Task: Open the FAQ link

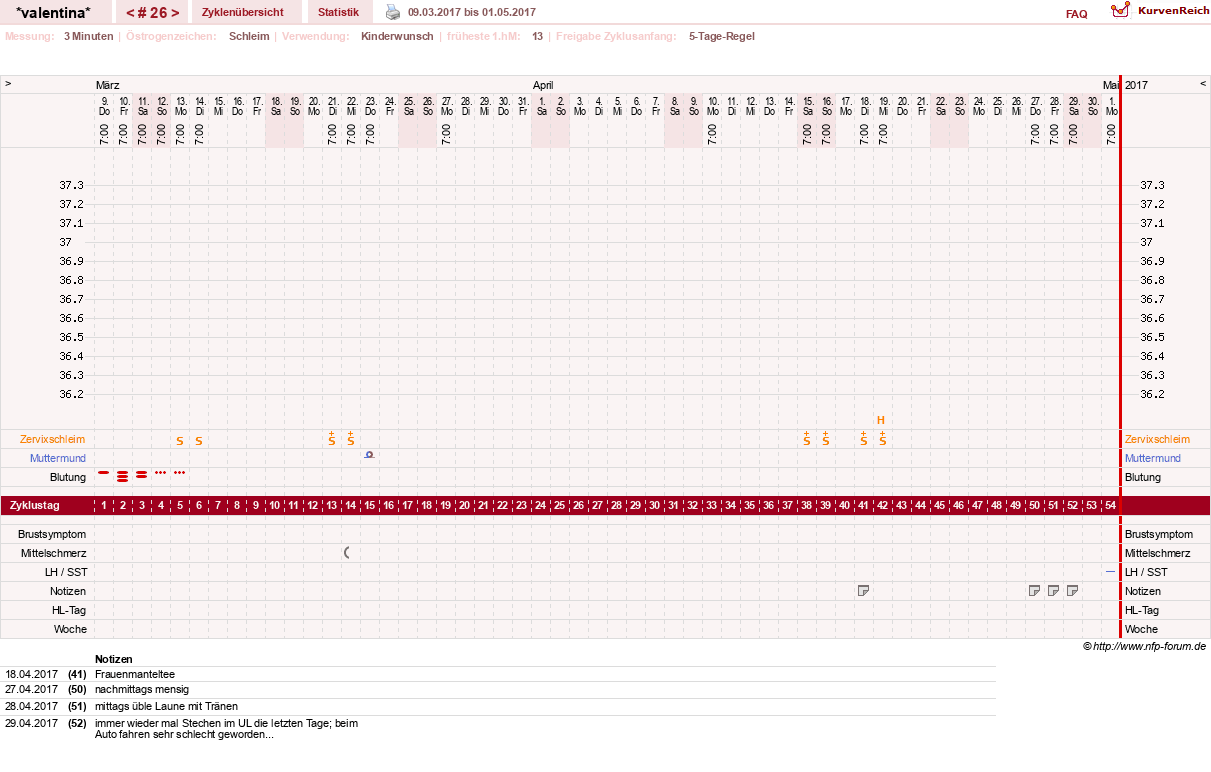Action: coord(1076,14)
